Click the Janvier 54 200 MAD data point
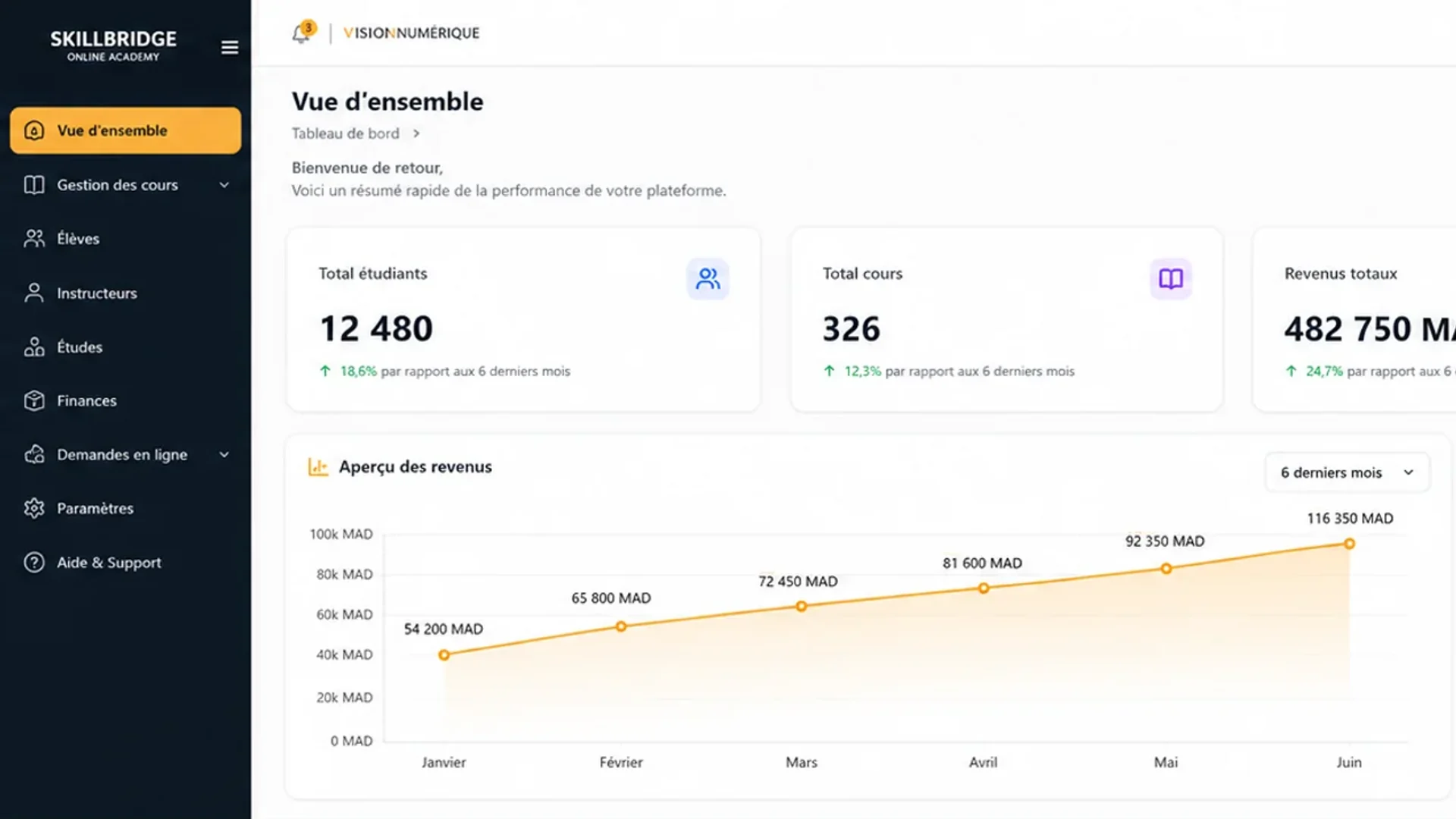Screen dimensions: 1456x819 click(x=444, y=655)
